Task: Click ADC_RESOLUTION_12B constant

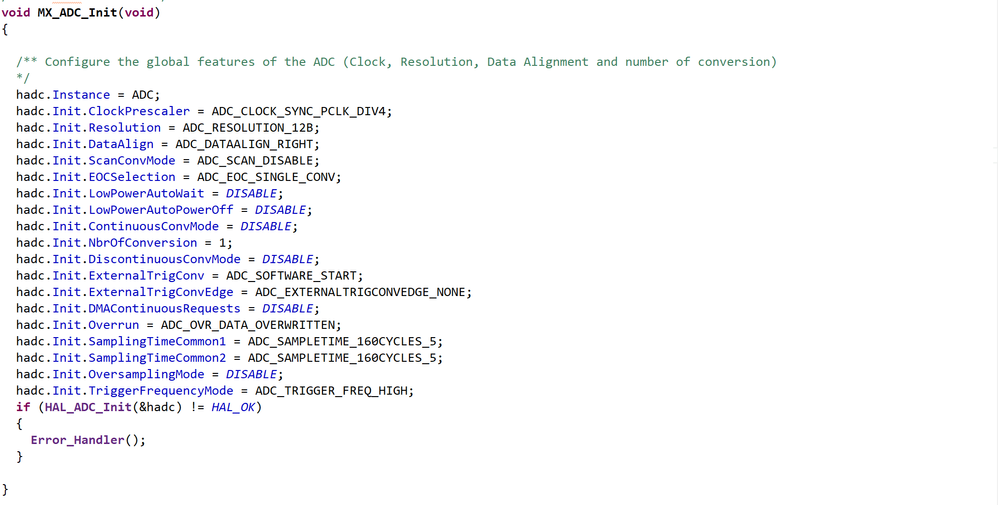Action: (248, 127)
